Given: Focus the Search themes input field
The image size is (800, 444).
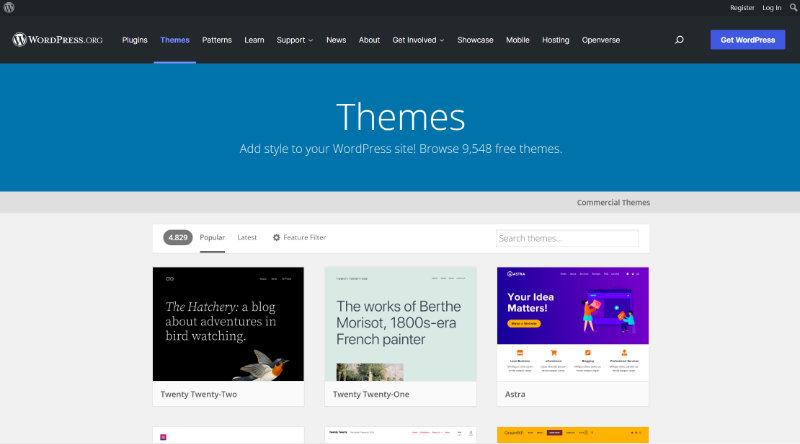Looking at the screenshot, I should click(x=567, y=238).
